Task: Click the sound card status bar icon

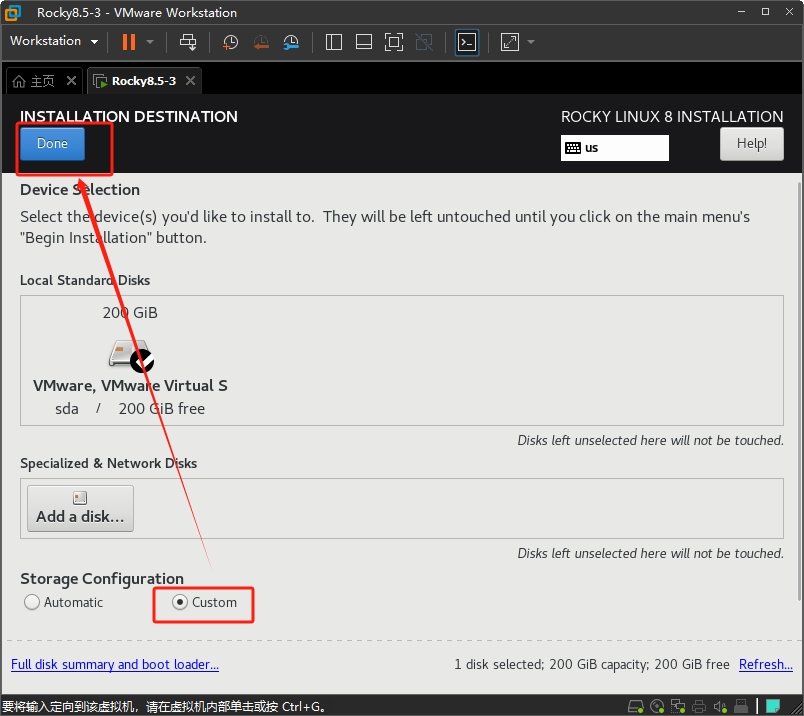Action: pos(720,706)
